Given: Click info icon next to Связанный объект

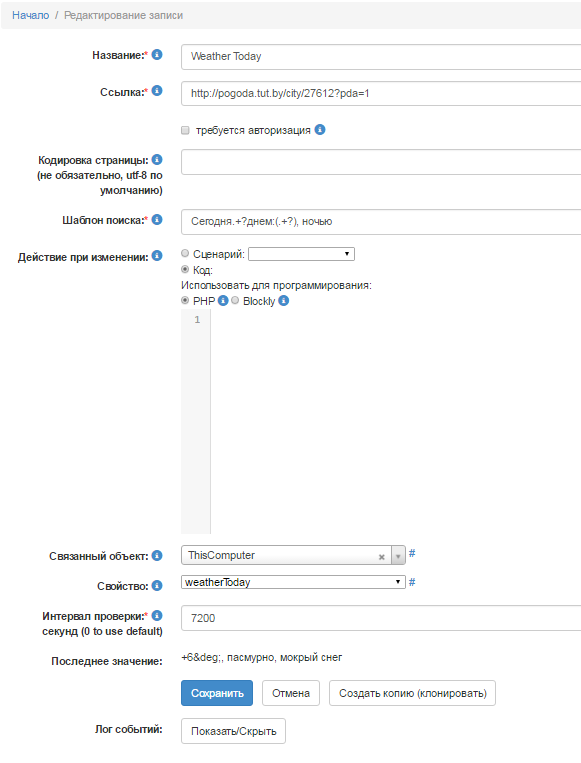Looking at the screenshot, I should 157,555.
